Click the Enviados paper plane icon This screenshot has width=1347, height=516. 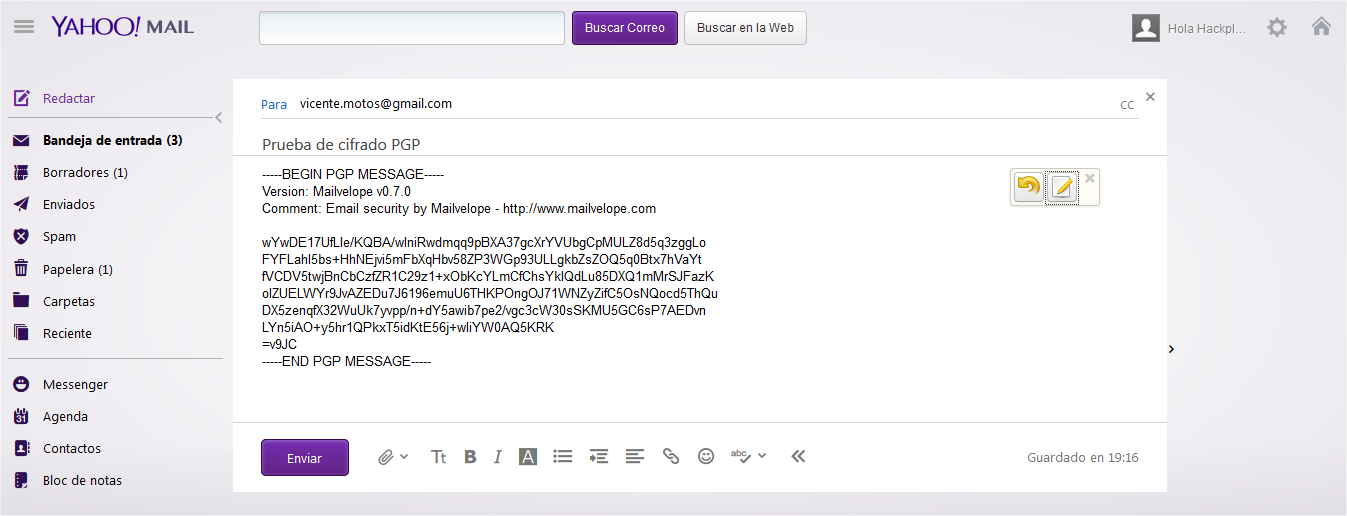pyautogui.click(x=21, y=205)
